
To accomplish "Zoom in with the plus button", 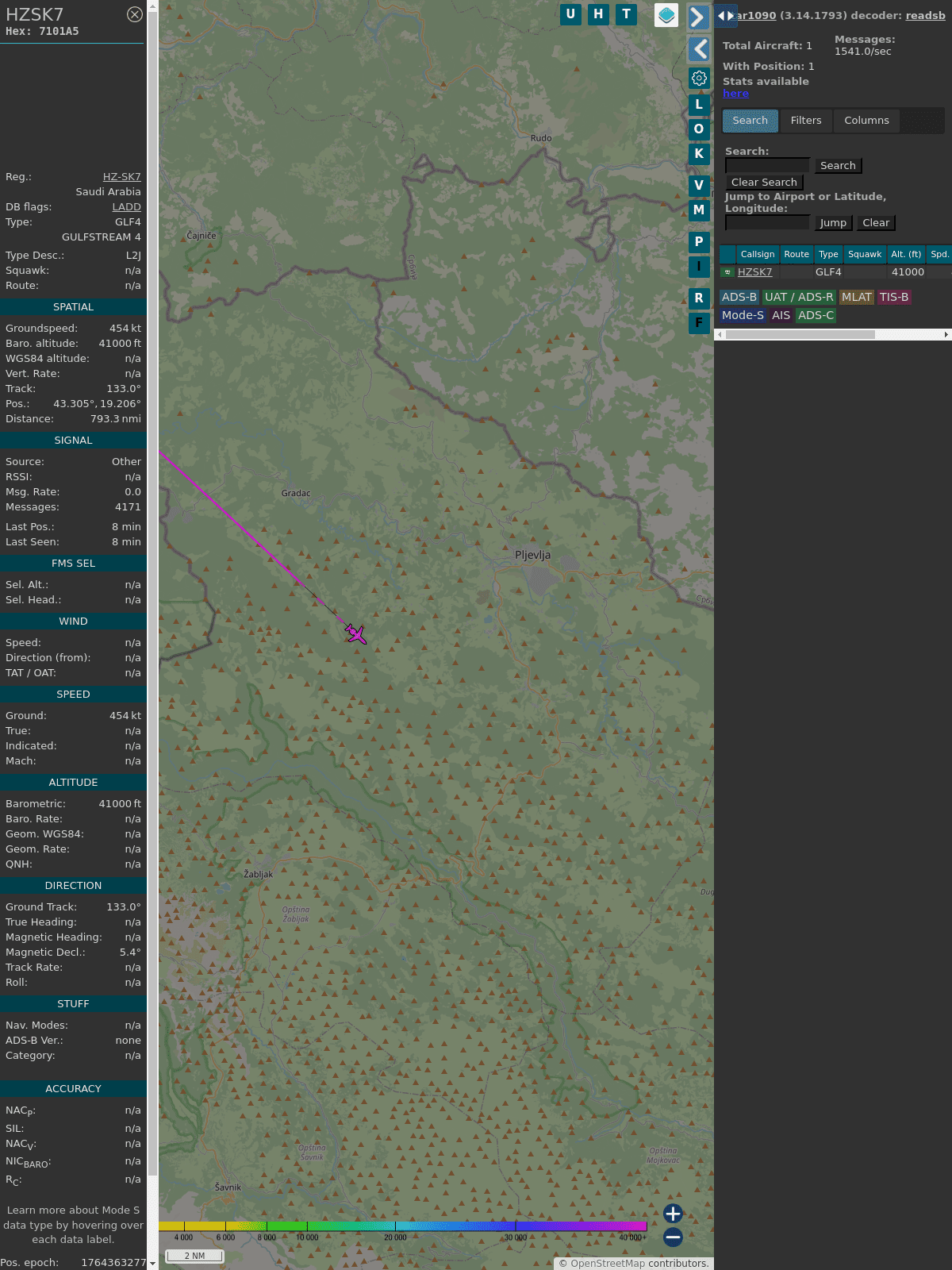I will tap(673, 1214).
